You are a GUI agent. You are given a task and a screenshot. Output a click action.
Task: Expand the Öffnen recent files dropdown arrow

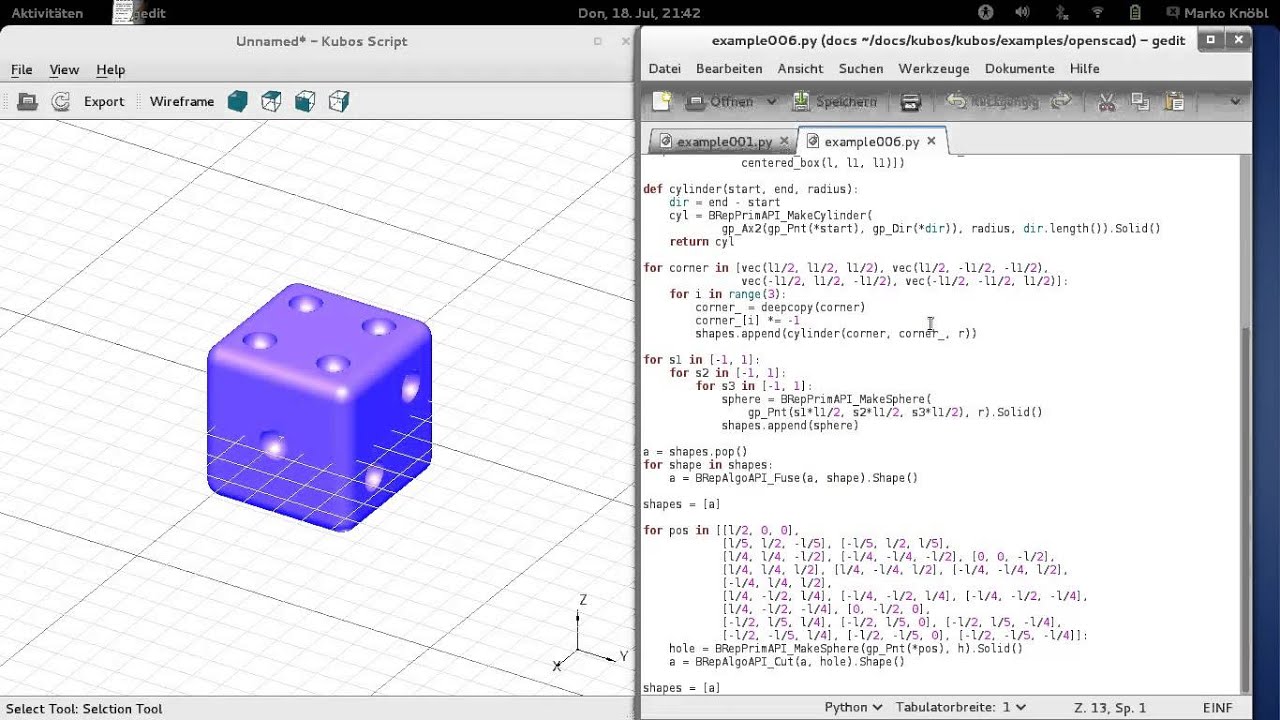point(771,102)
